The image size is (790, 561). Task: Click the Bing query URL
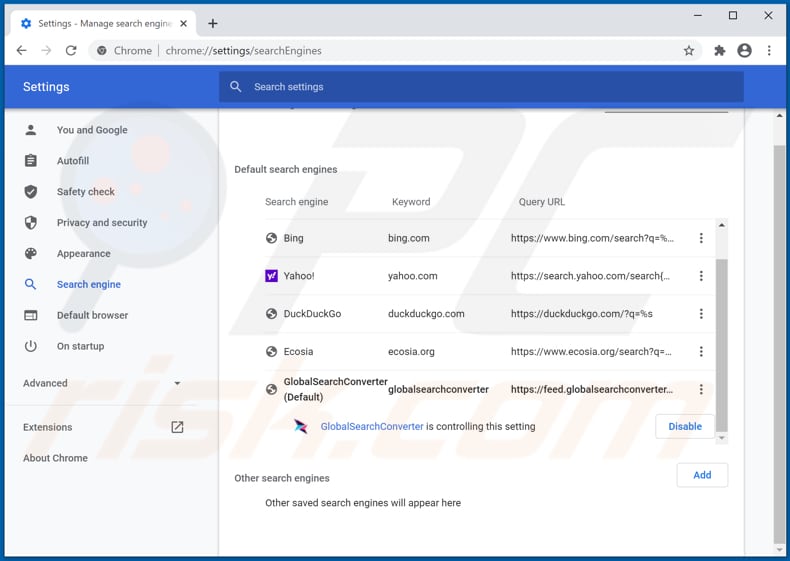point(592,238)
